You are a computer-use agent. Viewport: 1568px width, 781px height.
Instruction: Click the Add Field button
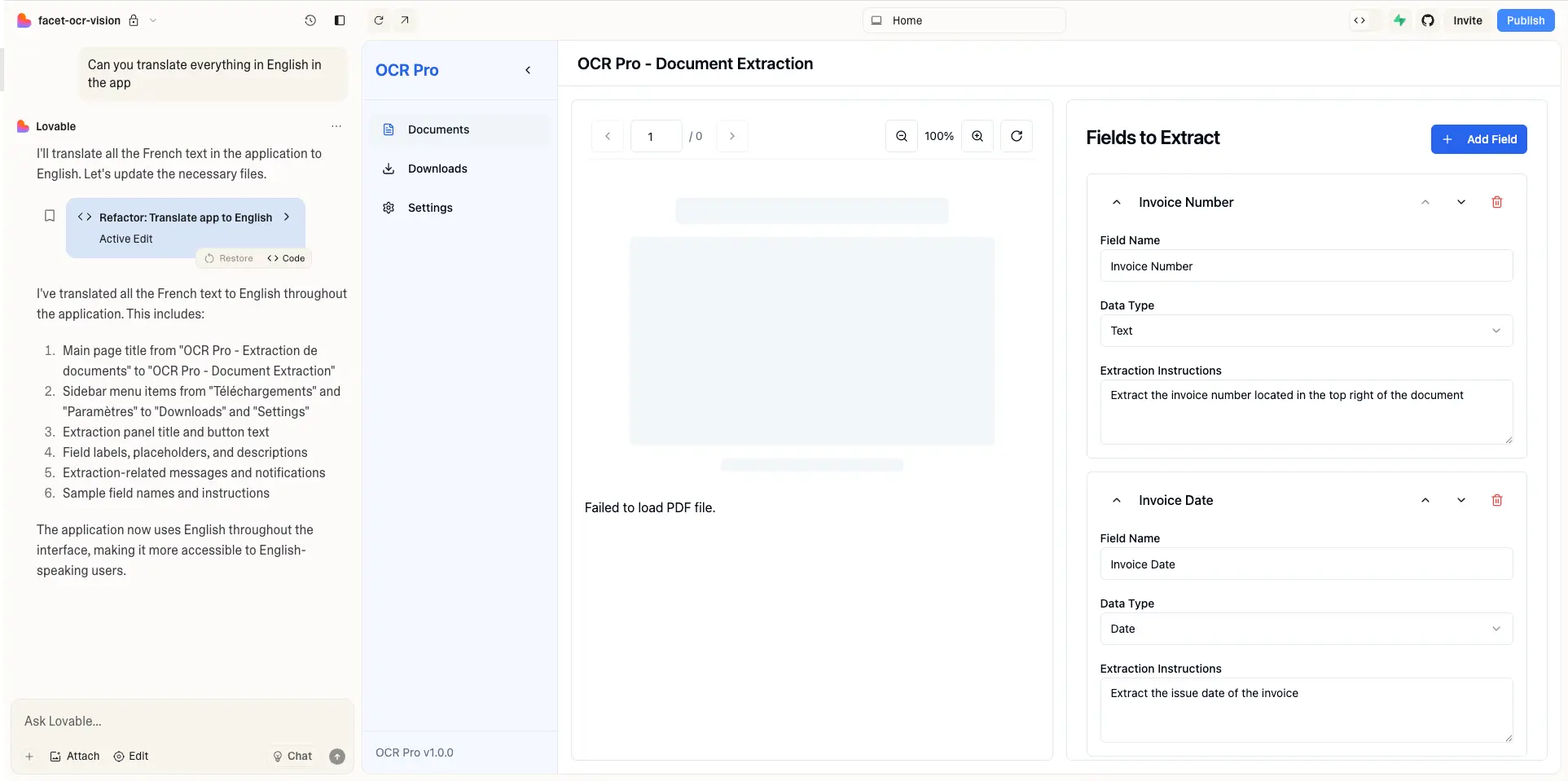[x=1478, y=139]
